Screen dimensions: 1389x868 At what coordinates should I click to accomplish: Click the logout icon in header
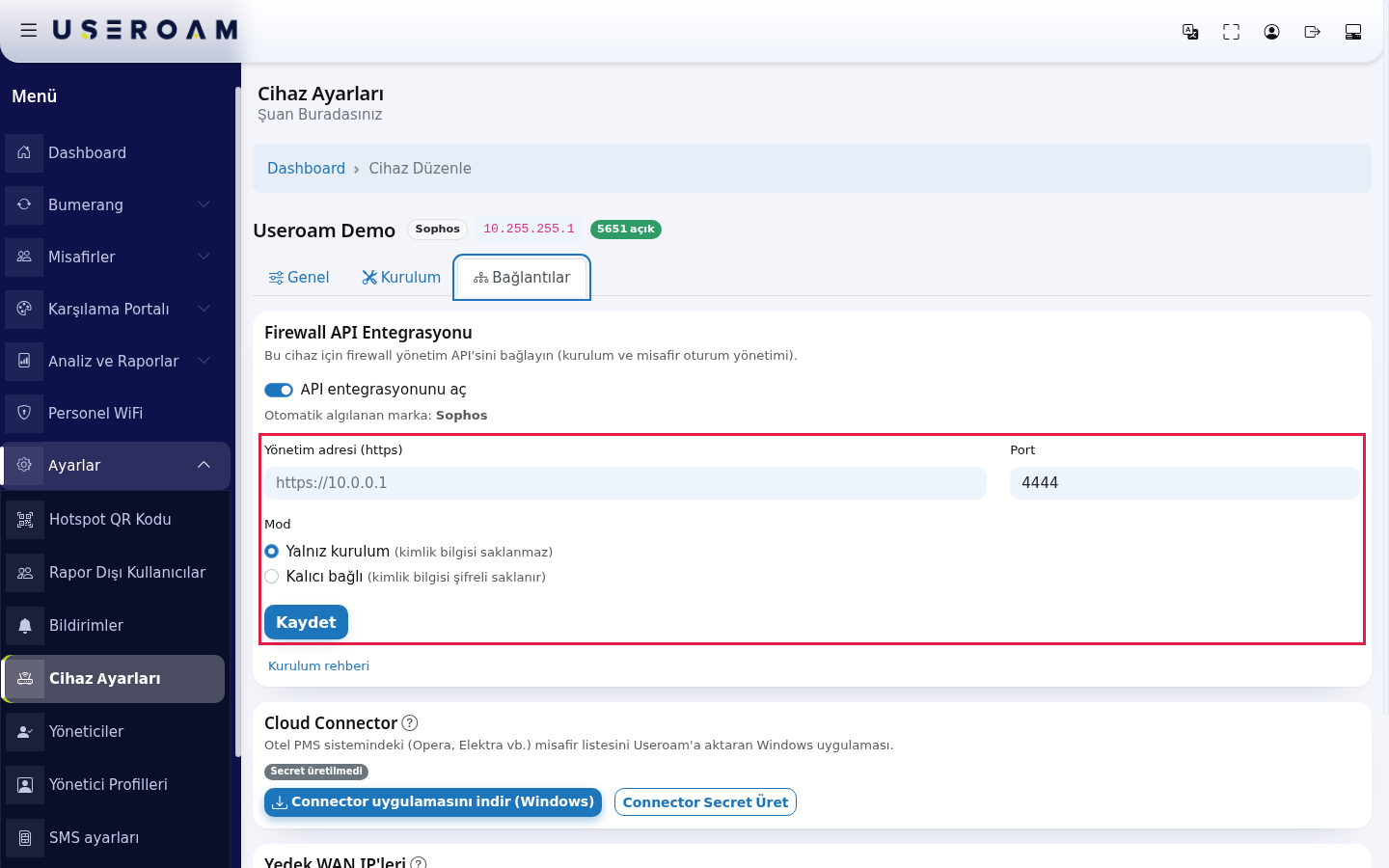1312,32
